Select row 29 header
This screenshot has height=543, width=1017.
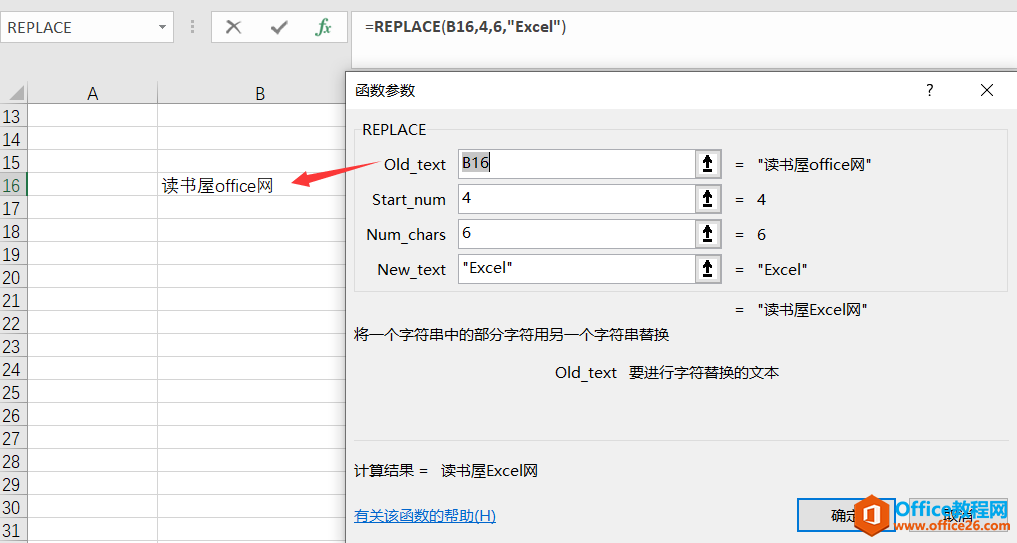(13, 485)
